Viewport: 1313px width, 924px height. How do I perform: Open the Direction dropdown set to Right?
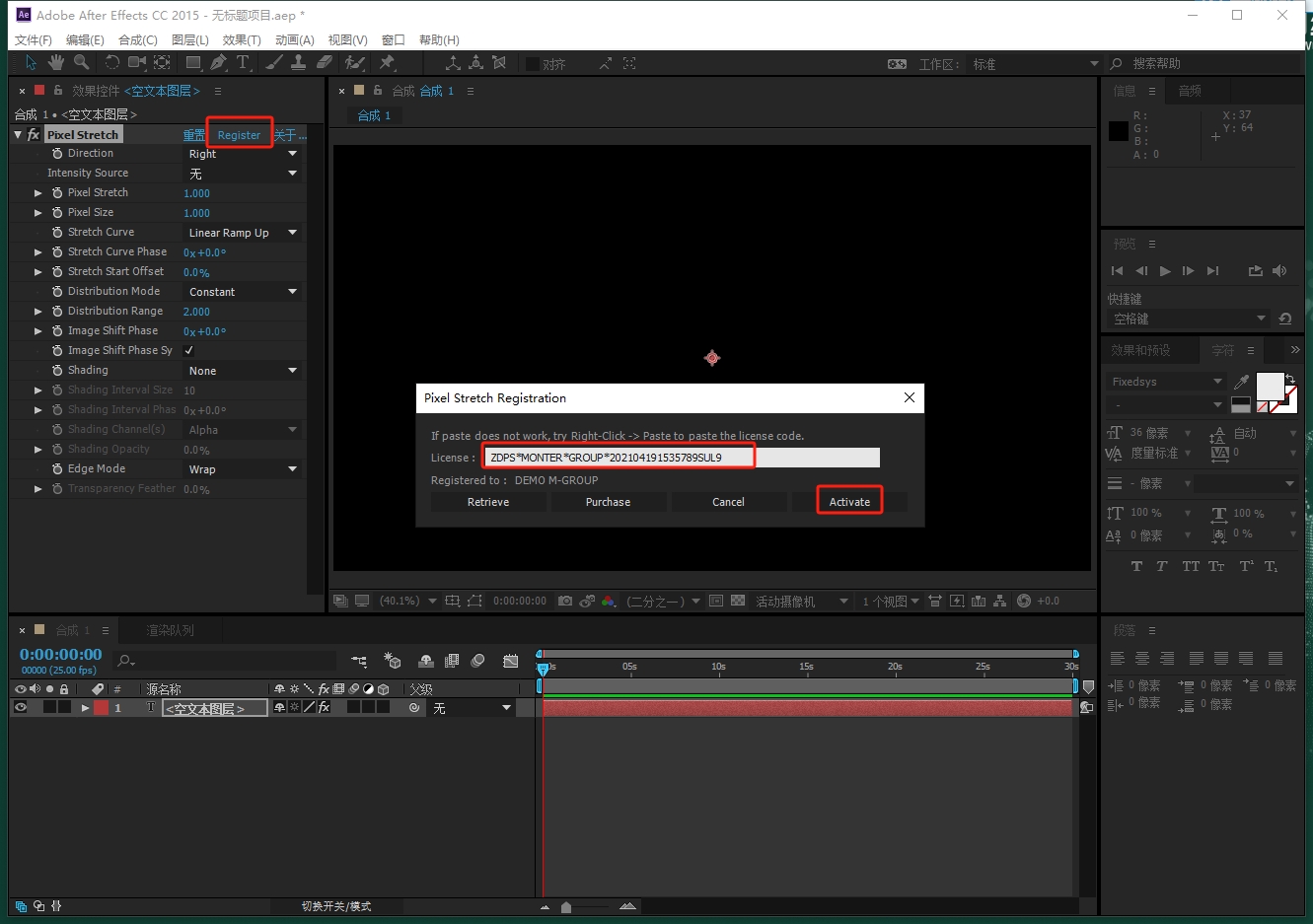[x=243, y=154]
